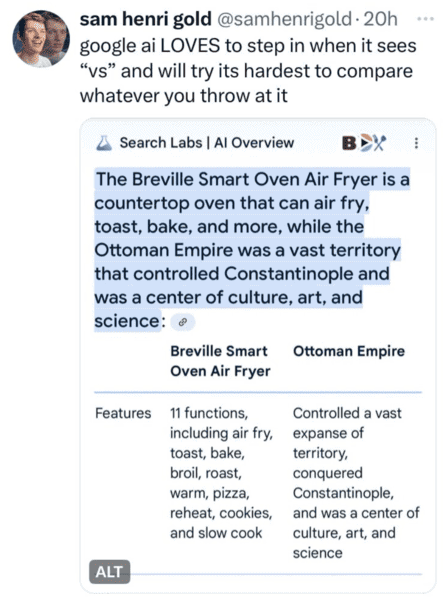Click the sam henri gold display name

[x=145, y=19]
